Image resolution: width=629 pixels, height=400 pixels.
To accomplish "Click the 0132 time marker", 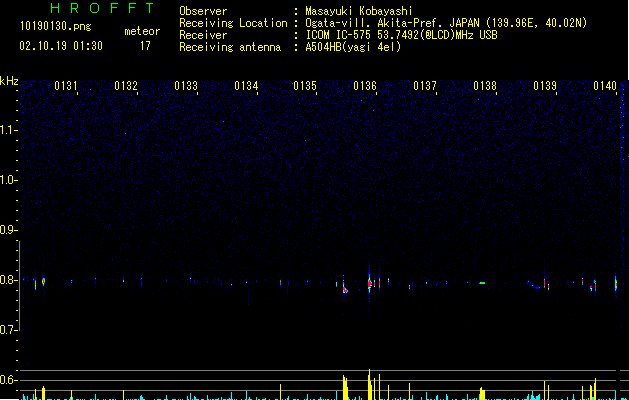I will pyautogui.click(x=126, y=86).
